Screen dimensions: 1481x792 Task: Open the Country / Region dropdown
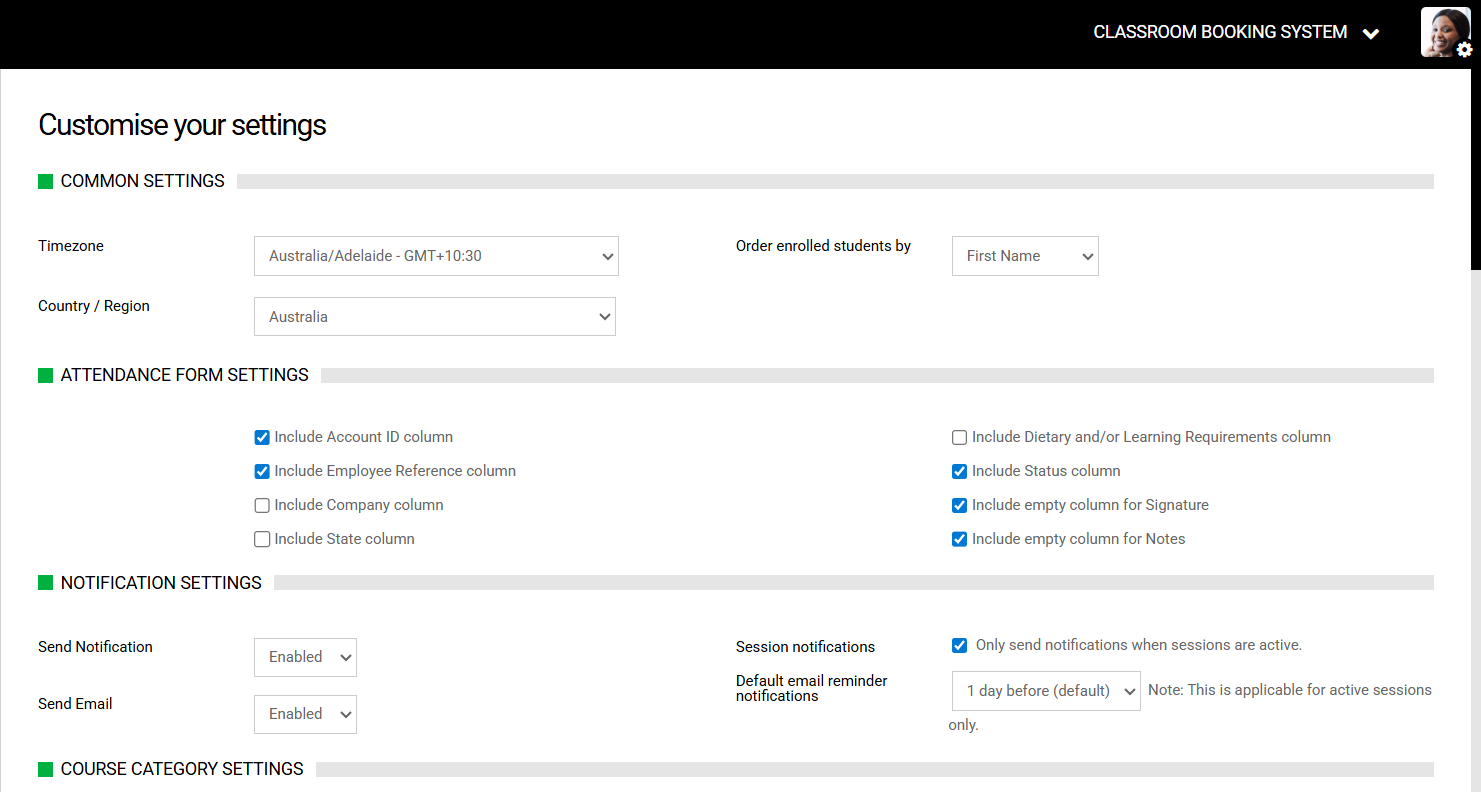click(x=434, y=316)
